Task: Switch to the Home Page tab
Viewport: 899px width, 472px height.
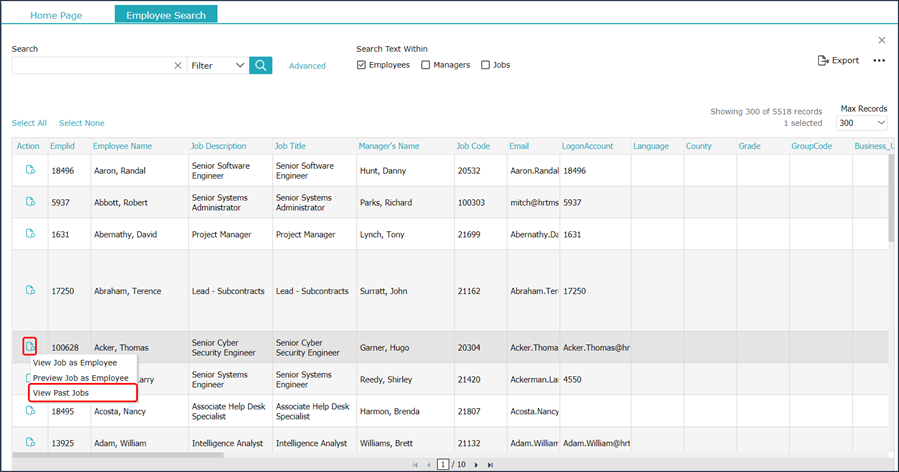Action: (56, 16)
